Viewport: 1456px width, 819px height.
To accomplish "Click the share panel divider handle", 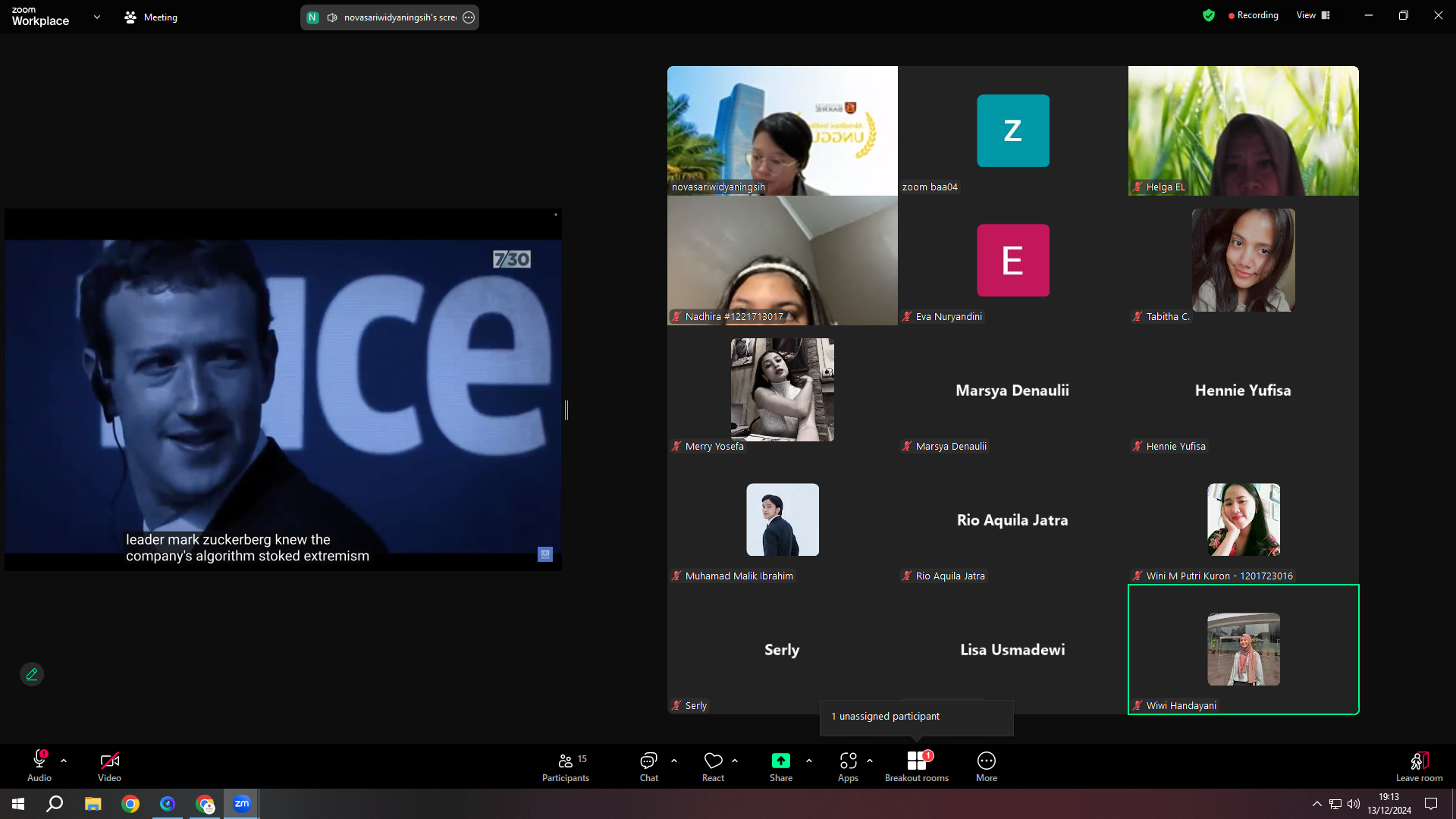I will click(x=566, y=410).
